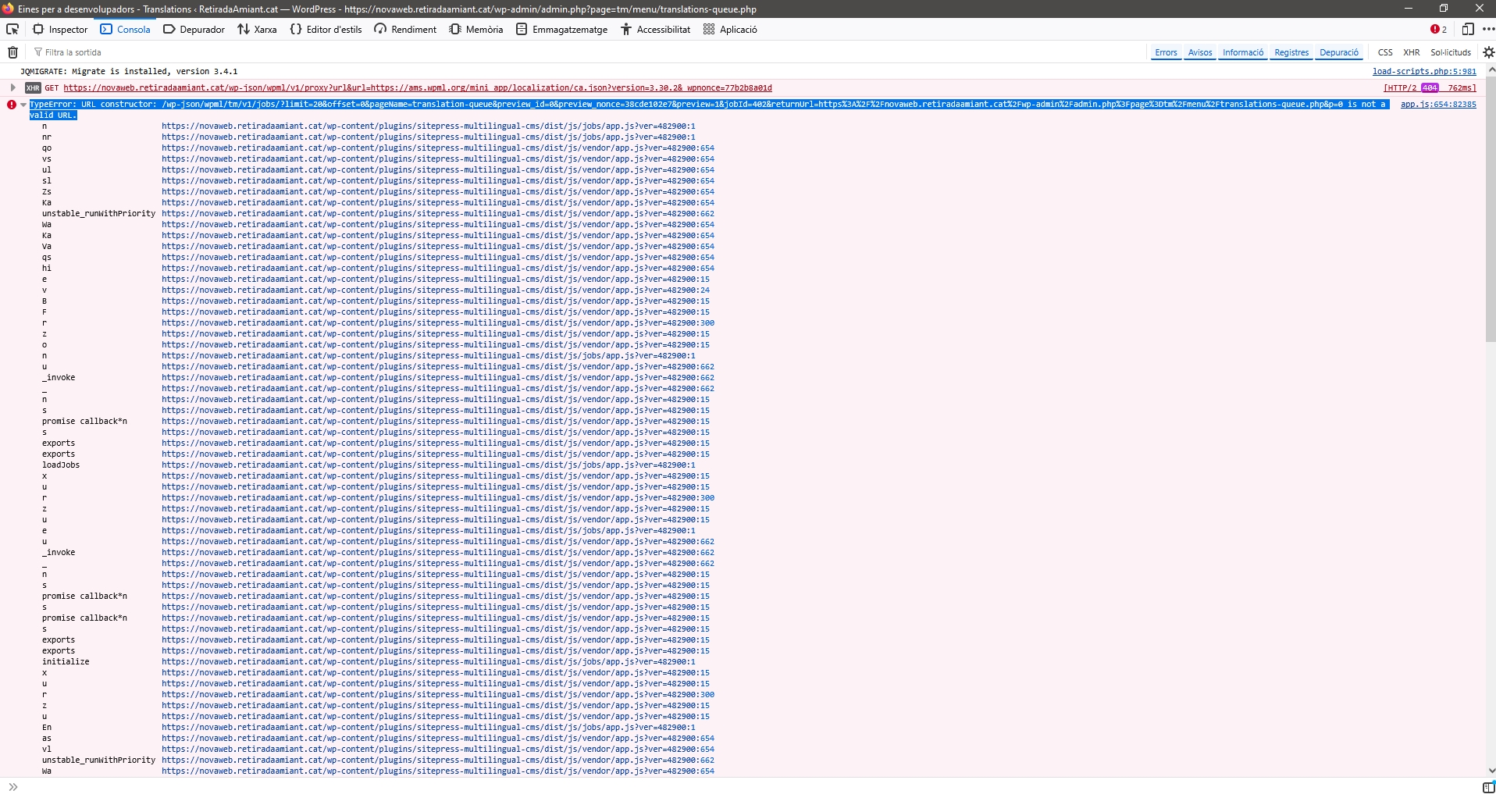The image size is (1496, 812).
Task: Toggle the XHR filter
Action: (x=1412, y=52)
